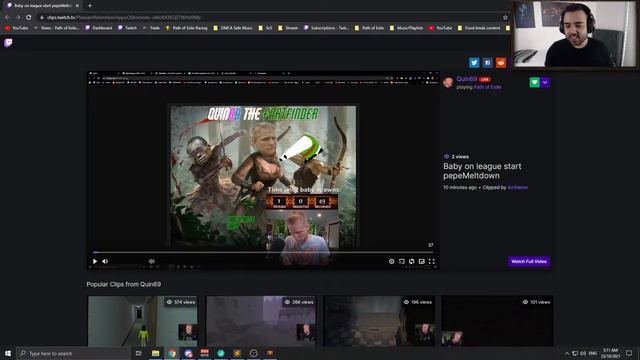640x360 pixels.
Task: Open 'News - Path of Exile' bookmark
Action: 56,28
